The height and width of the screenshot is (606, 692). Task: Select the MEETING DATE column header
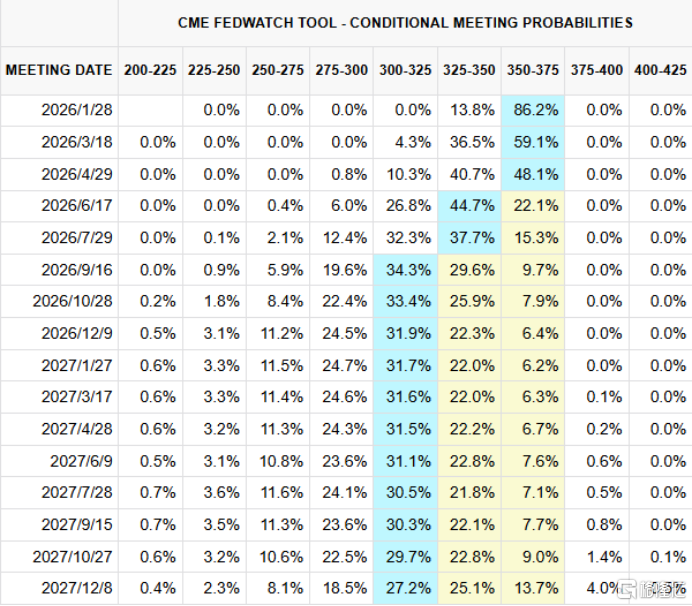tap(59, 70)
